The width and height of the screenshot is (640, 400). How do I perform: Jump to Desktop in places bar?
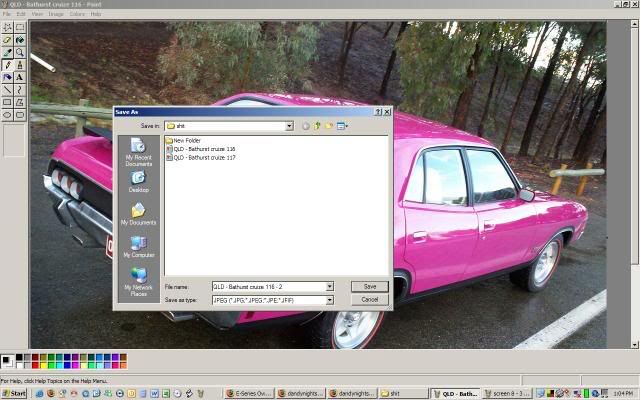(138, 182)
